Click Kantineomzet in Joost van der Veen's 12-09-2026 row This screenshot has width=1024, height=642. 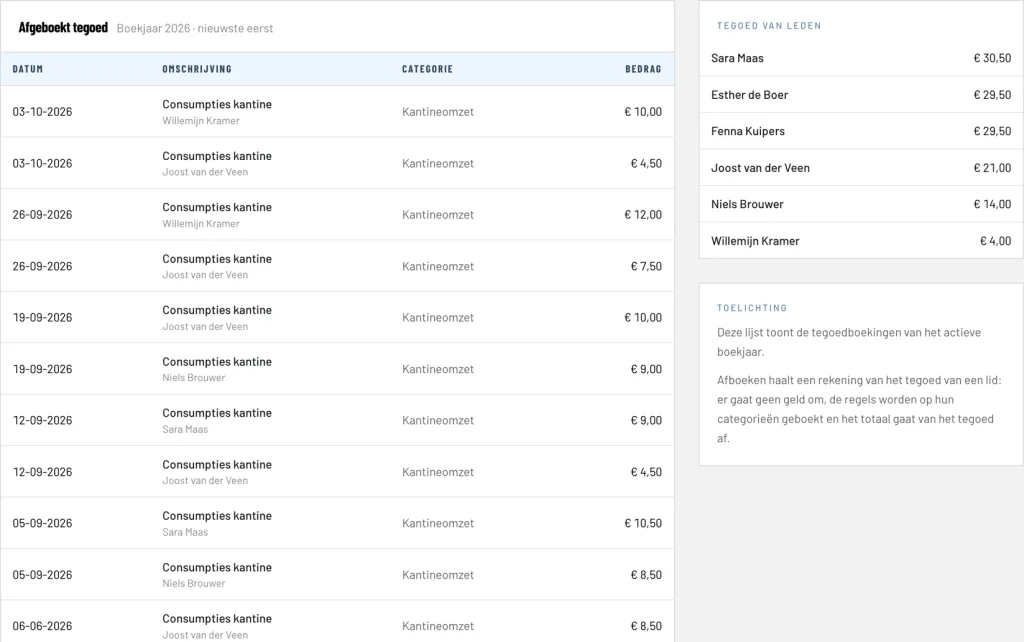point(438,472)
